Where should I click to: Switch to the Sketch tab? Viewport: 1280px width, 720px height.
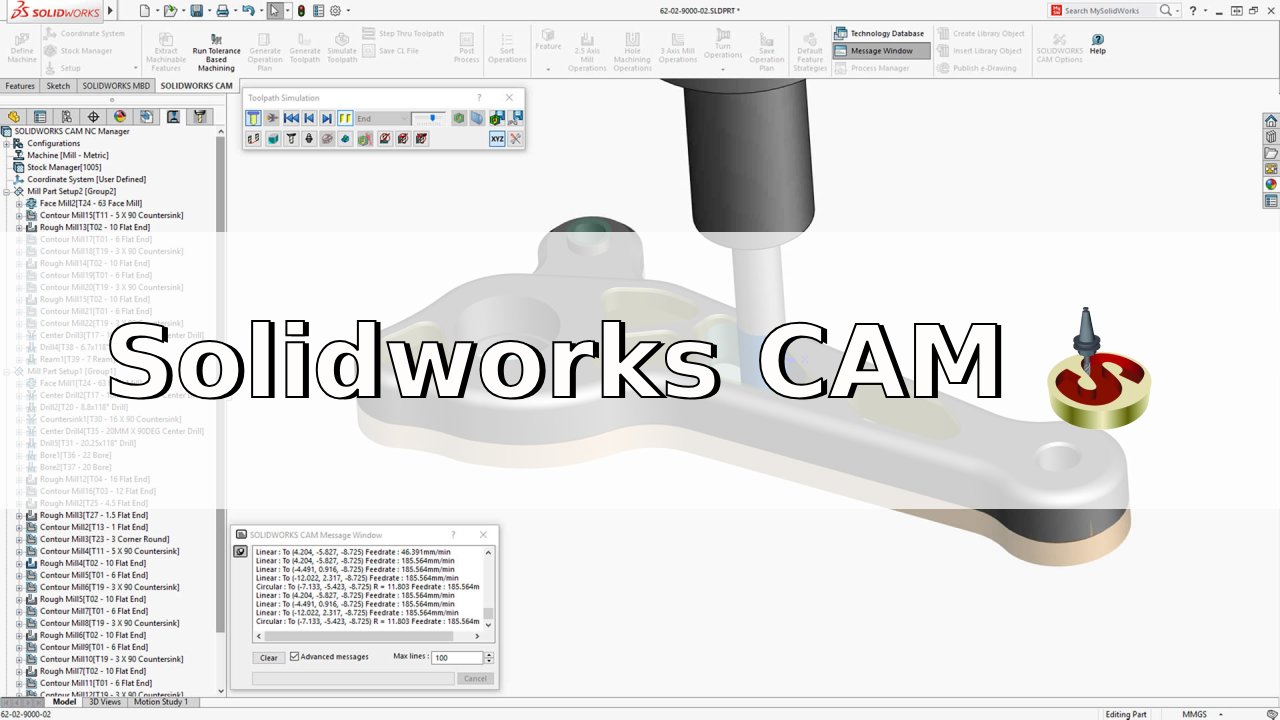pyautogui.click(x=58, y=86)
